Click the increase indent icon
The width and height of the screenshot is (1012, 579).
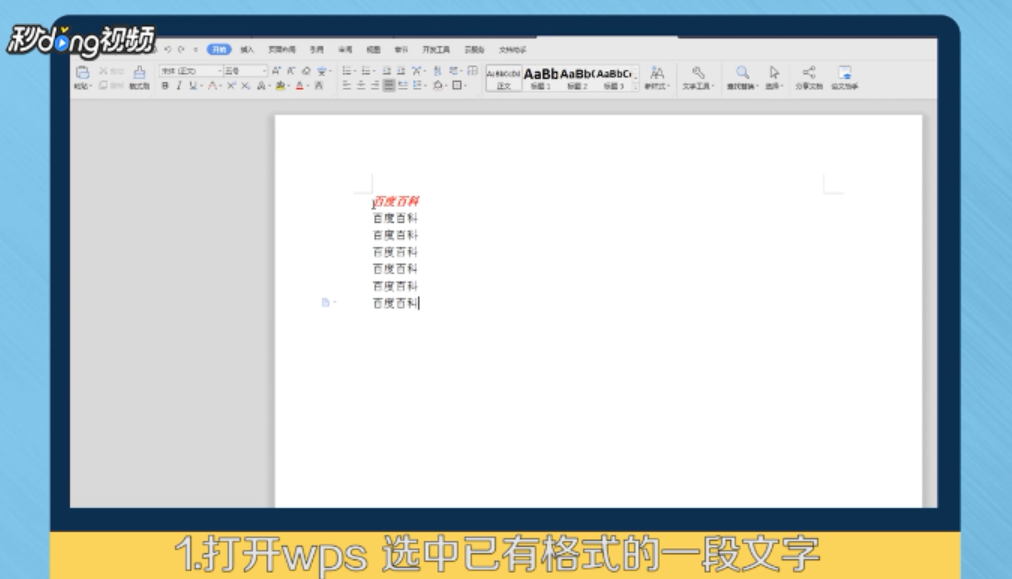[401, 71]
